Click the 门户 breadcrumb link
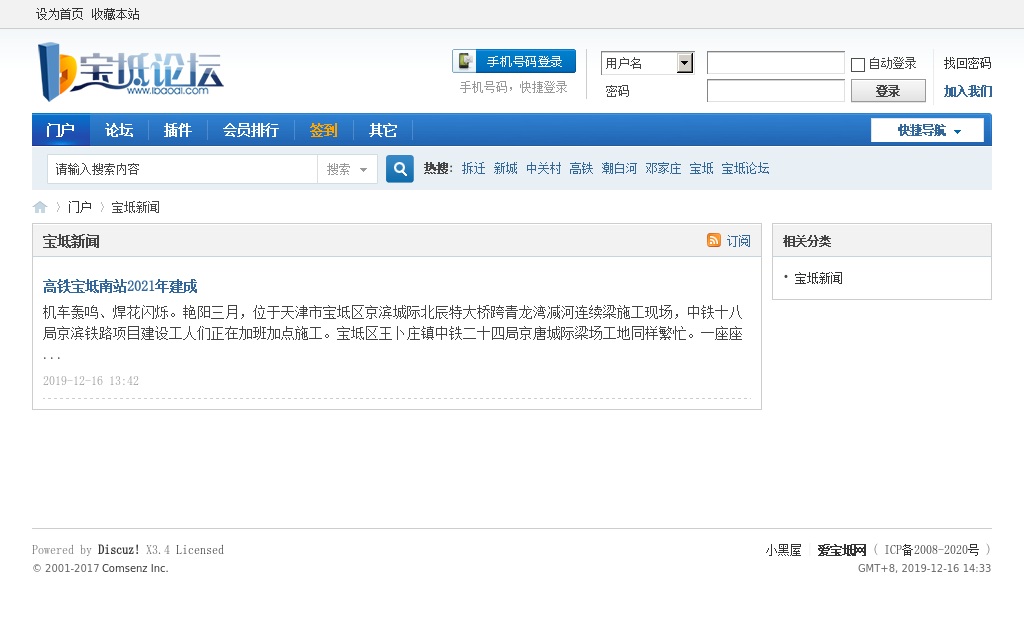This screenshot has height=628, width=1024. tap(80, 207)
